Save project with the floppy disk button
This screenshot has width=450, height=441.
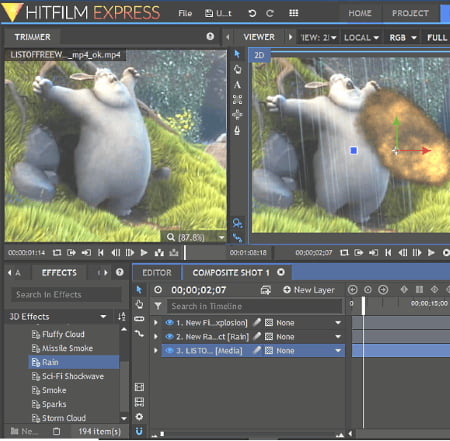pyautogui.click(x=209, y=13)
